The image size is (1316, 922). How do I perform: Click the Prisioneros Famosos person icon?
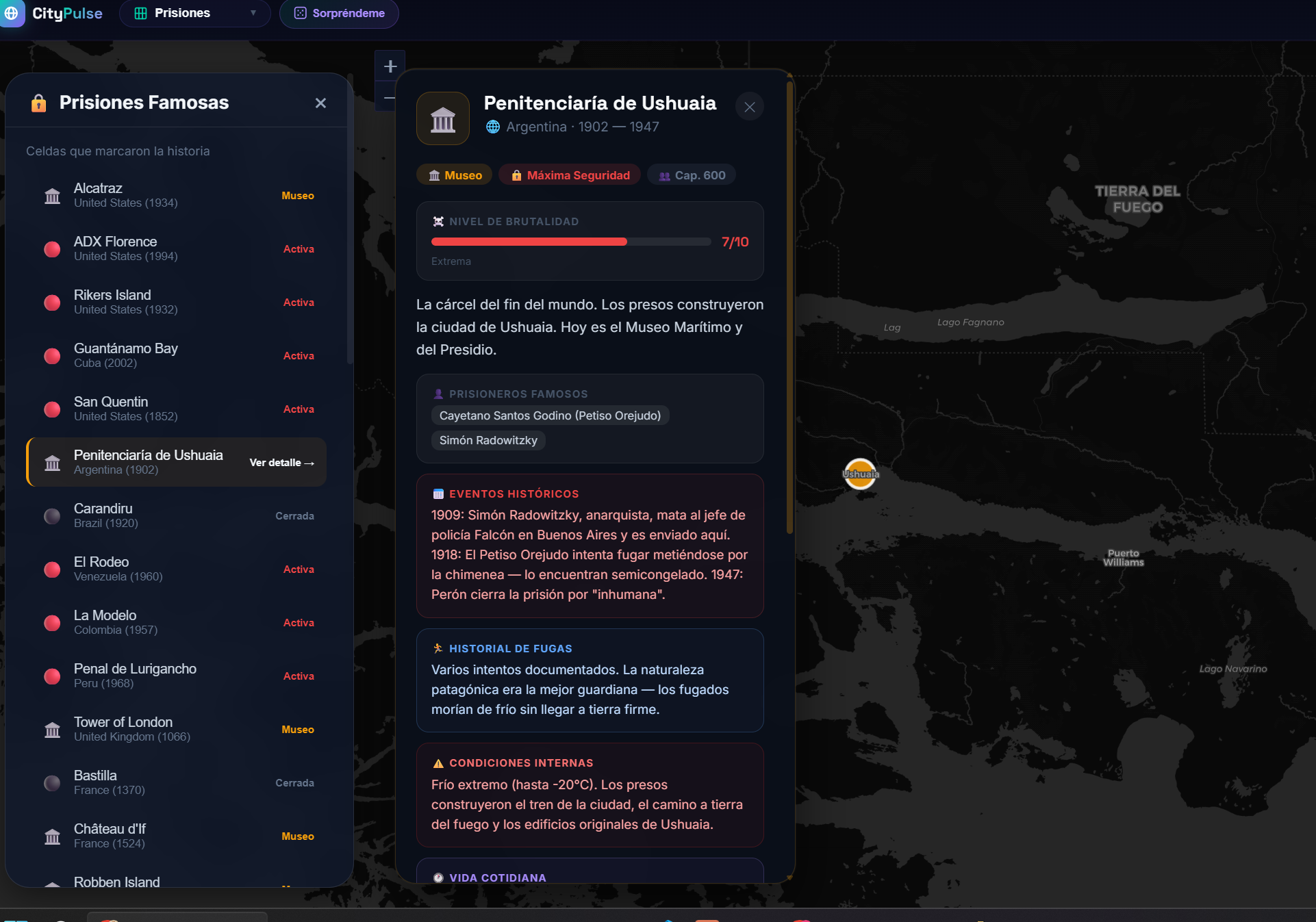point(438,394)
